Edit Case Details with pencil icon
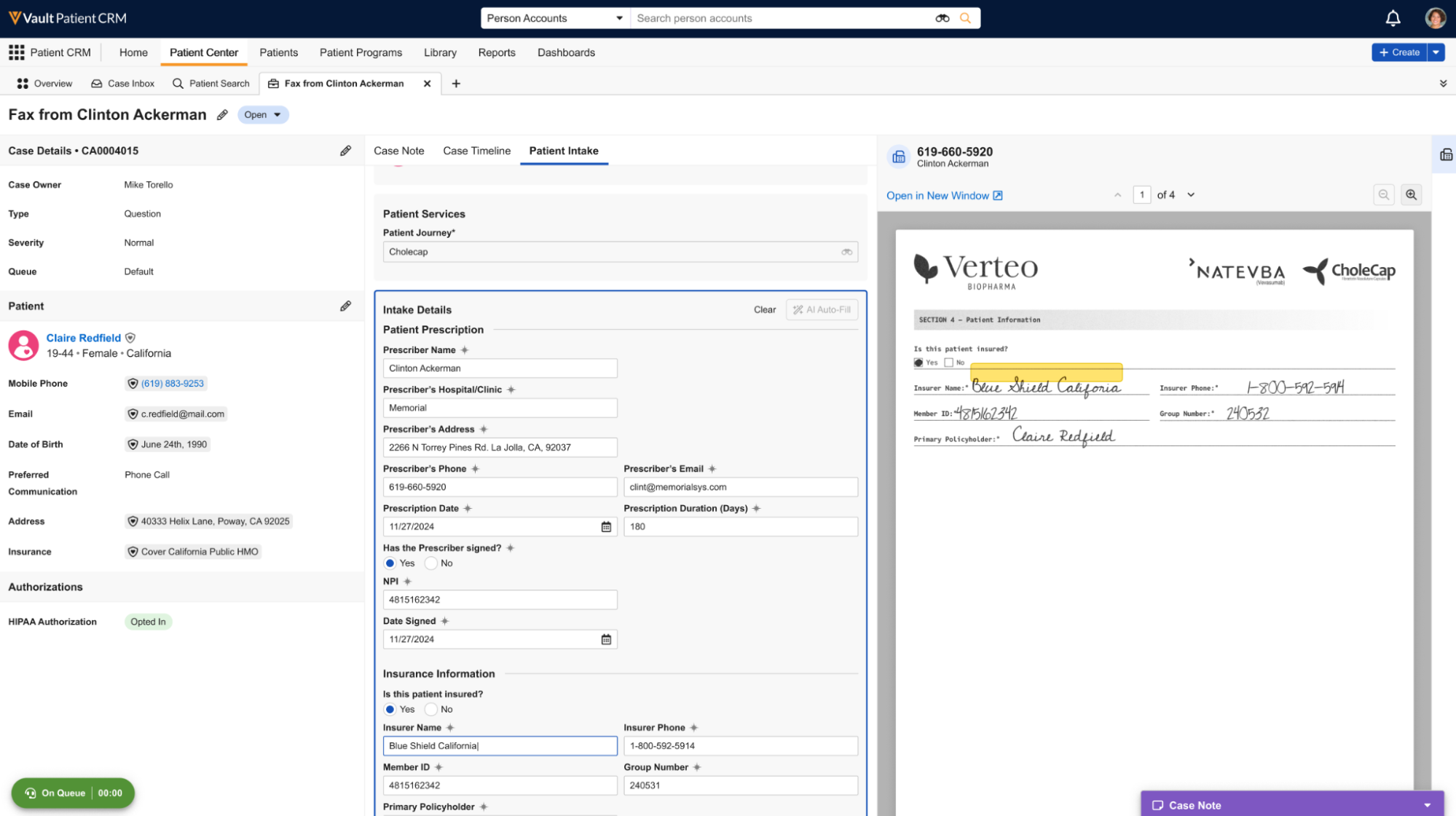This screenshot has height=816, width=1456. pyautogui.click(x=345, y=151)
